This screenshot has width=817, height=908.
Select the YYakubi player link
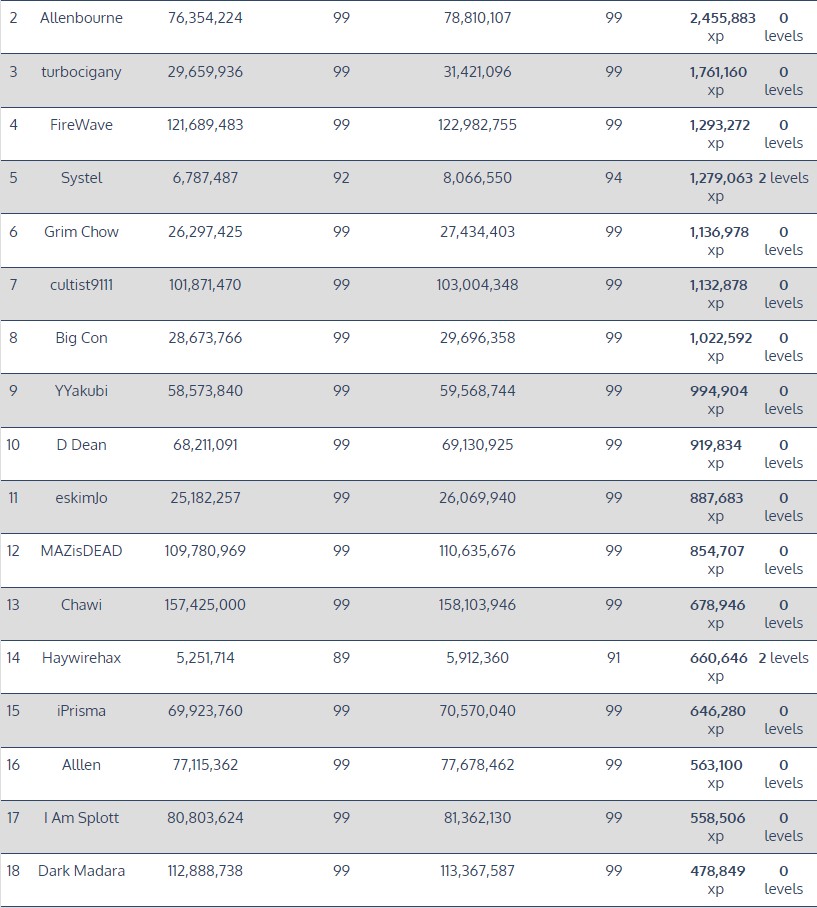tap(81, 391)
